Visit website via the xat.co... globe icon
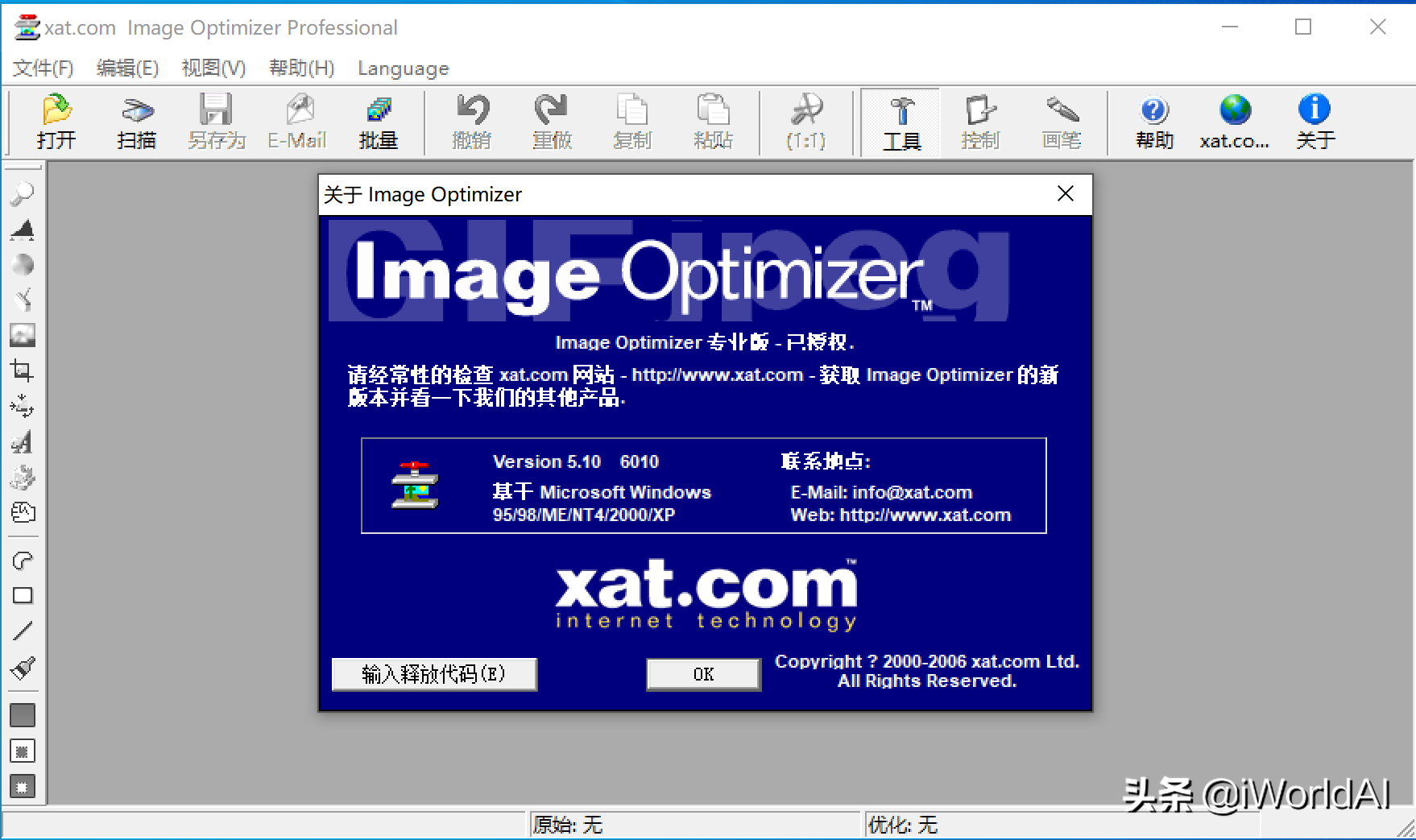The image size is (1416, 840). (x=1235, y=122)
